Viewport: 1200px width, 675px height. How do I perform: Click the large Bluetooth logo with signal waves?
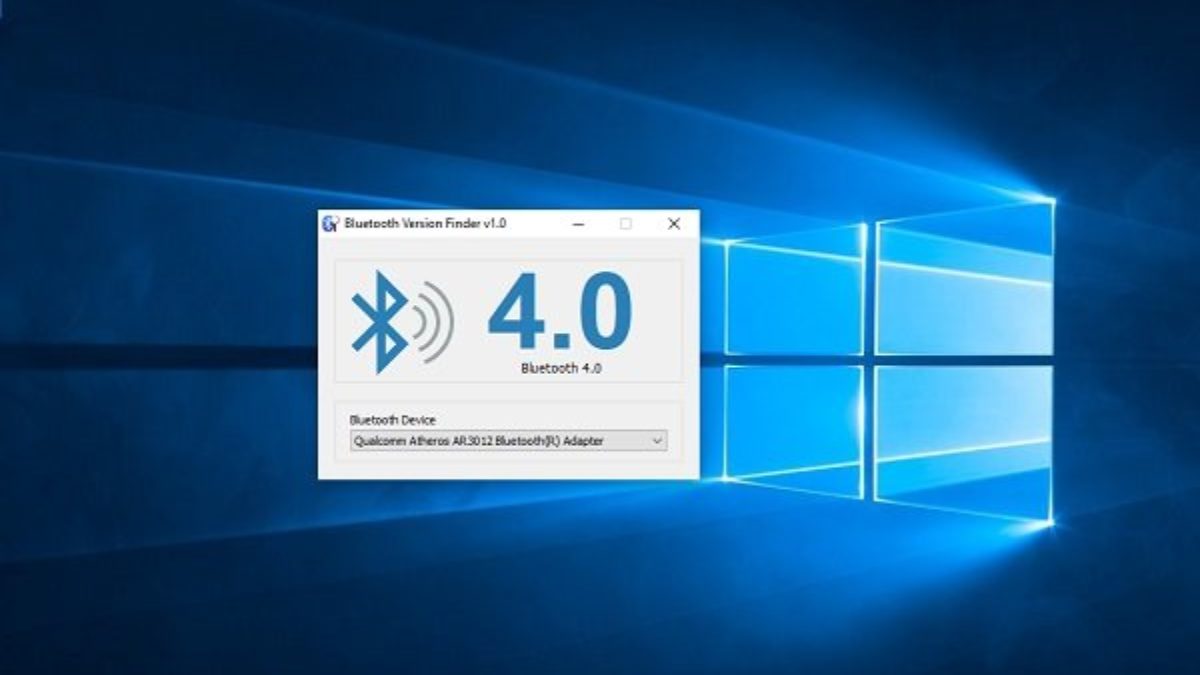tap(402, 321)
